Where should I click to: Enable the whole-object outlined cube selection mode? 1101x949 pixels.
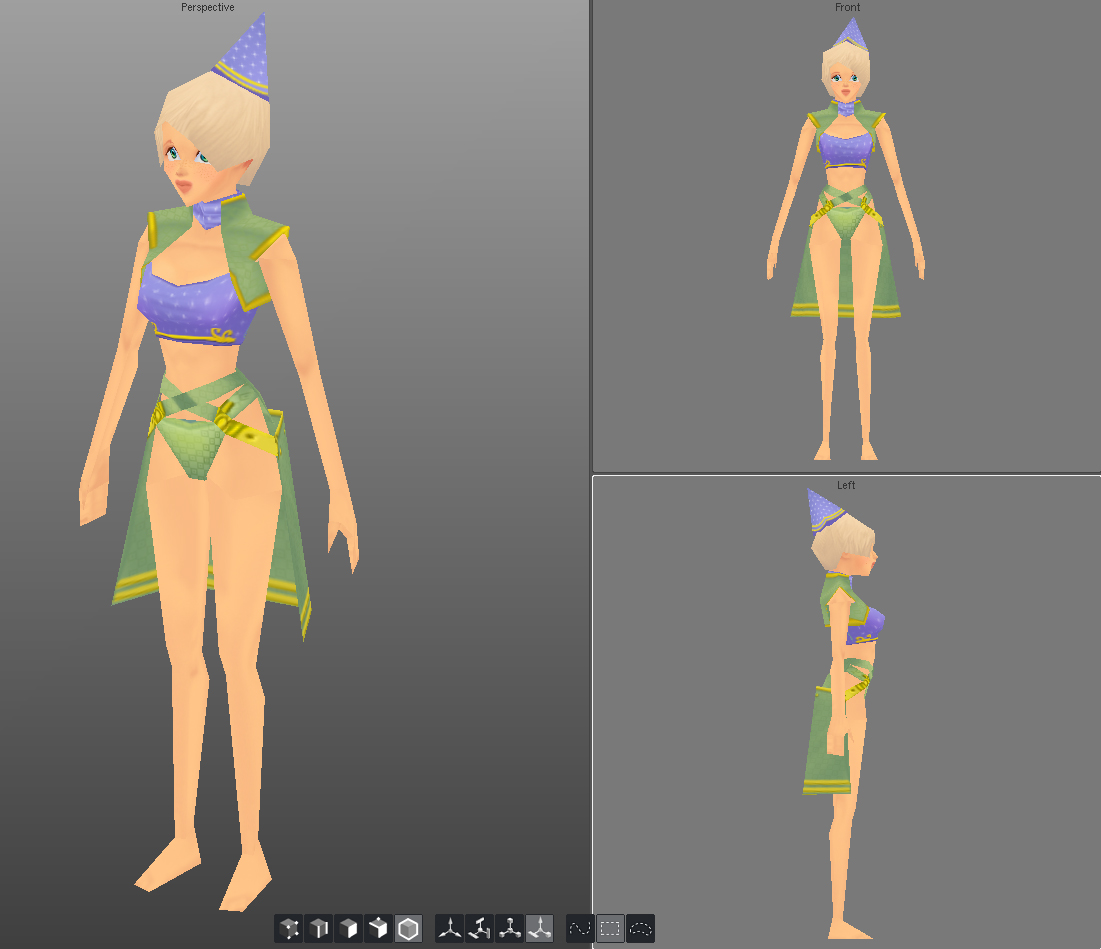pos(408,929)
